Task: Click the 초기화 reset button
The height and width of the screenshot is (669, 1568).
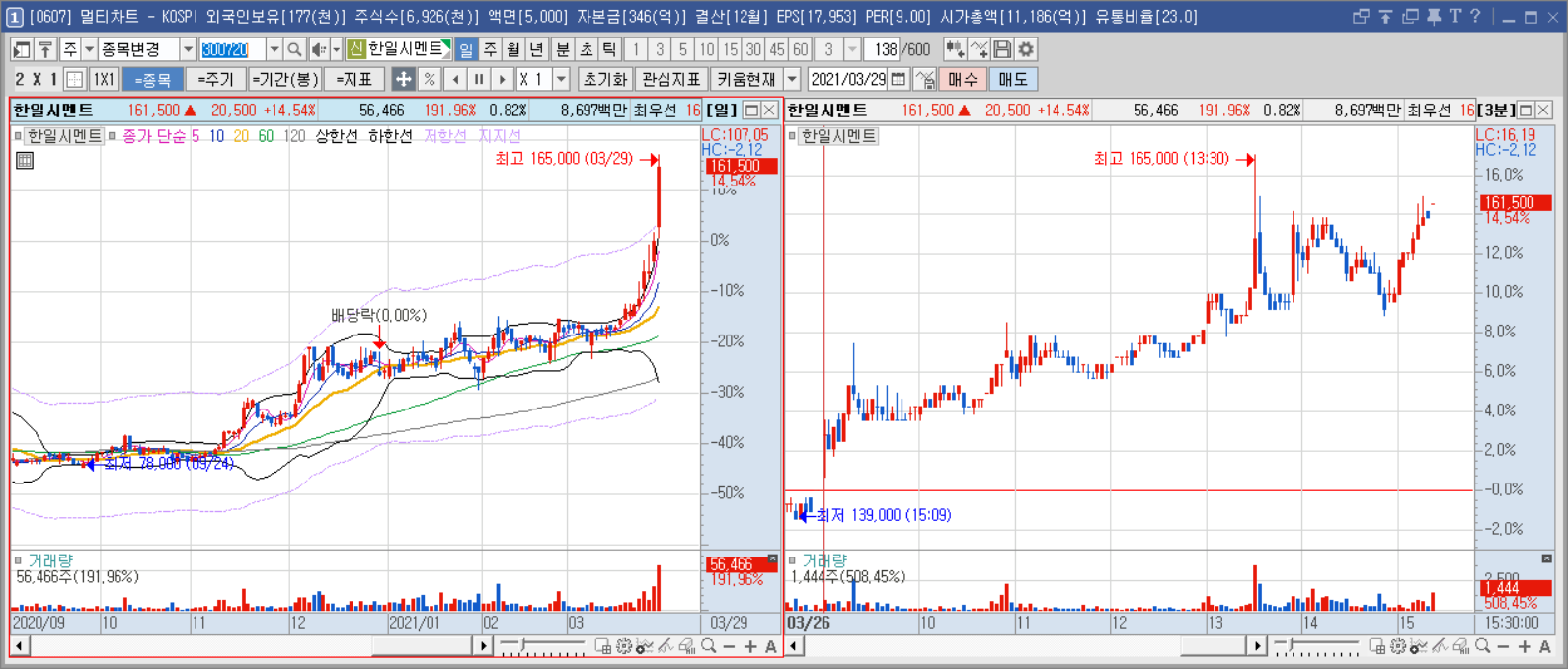Action: coord(605,79)
